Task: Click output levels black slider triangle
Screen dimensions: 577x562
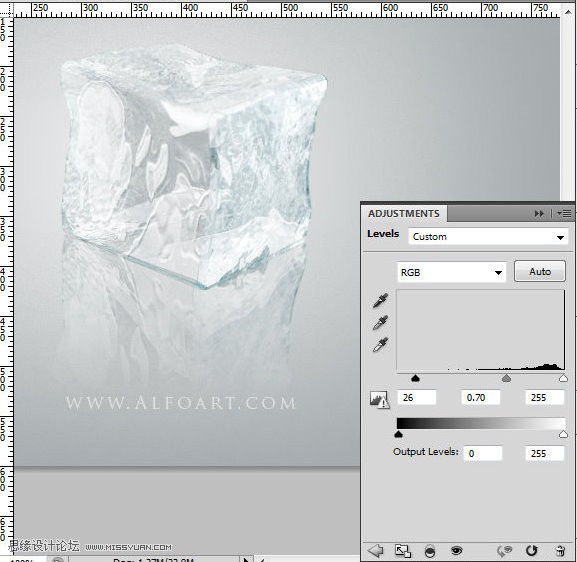Action: click(398, 434)
